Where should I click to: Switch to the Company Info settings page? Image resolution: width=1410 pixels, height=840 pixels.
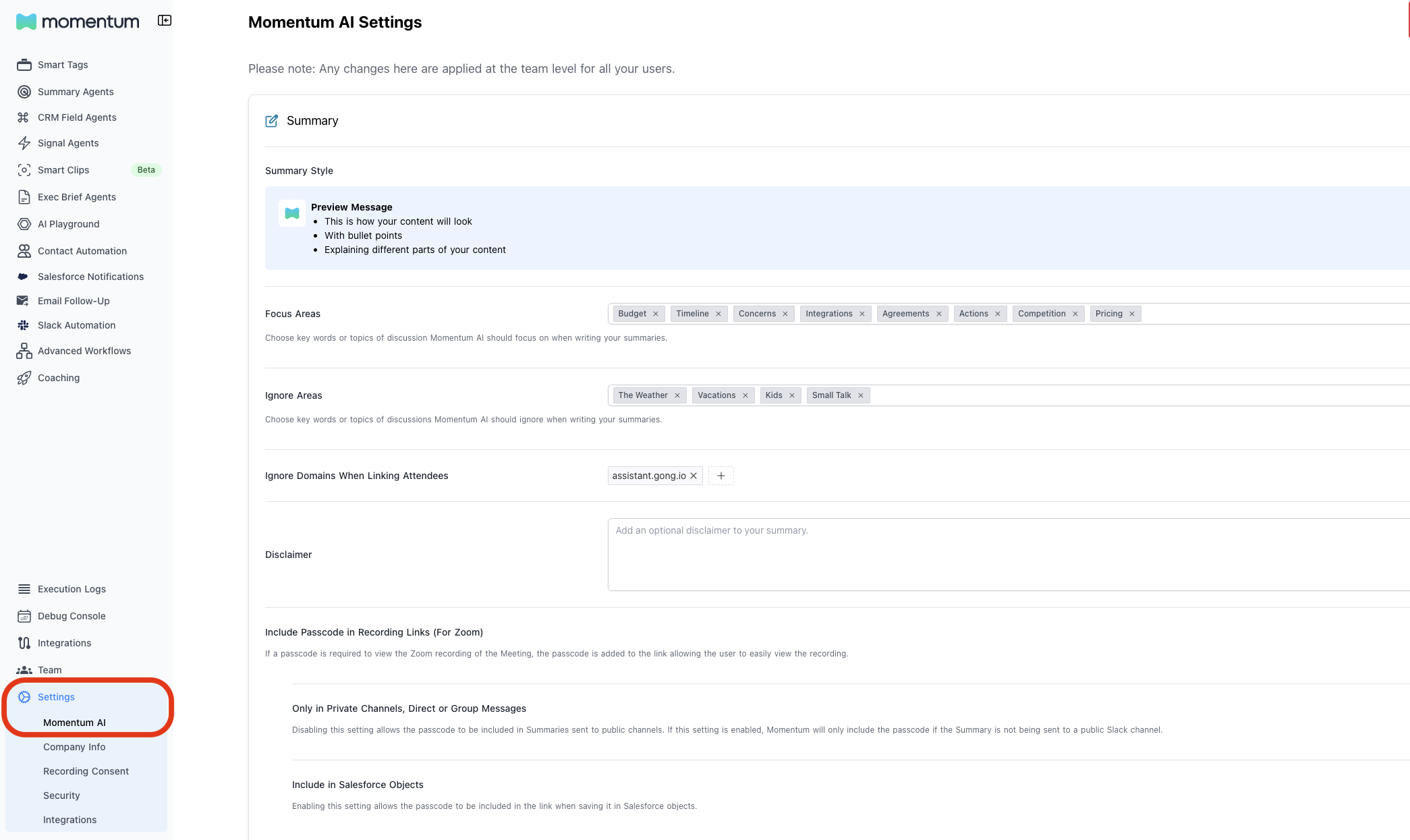[74, 747]
